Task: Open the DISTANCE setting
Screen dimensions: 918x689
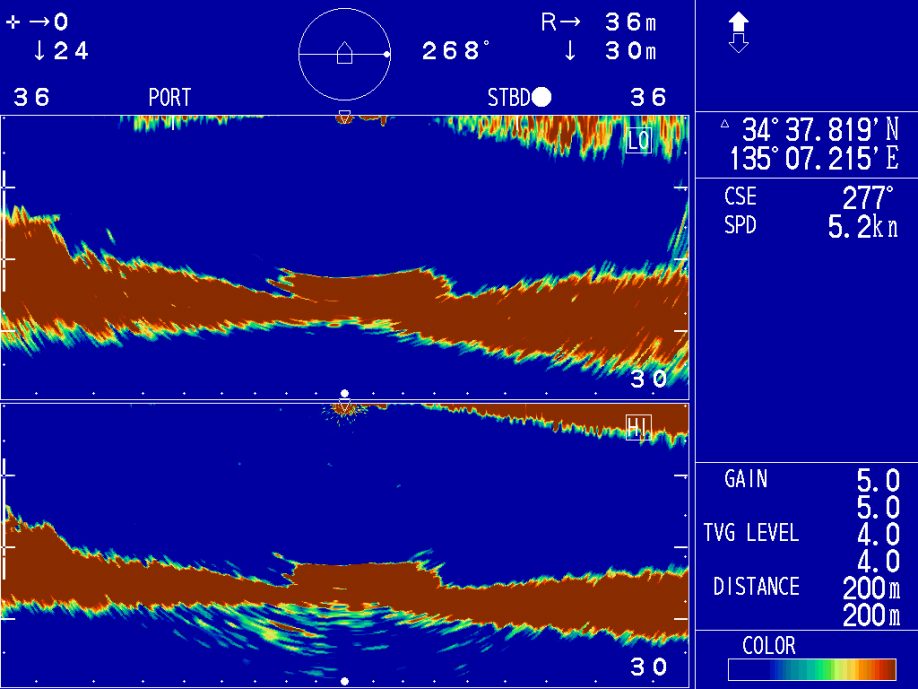Action: coord(756,587)
